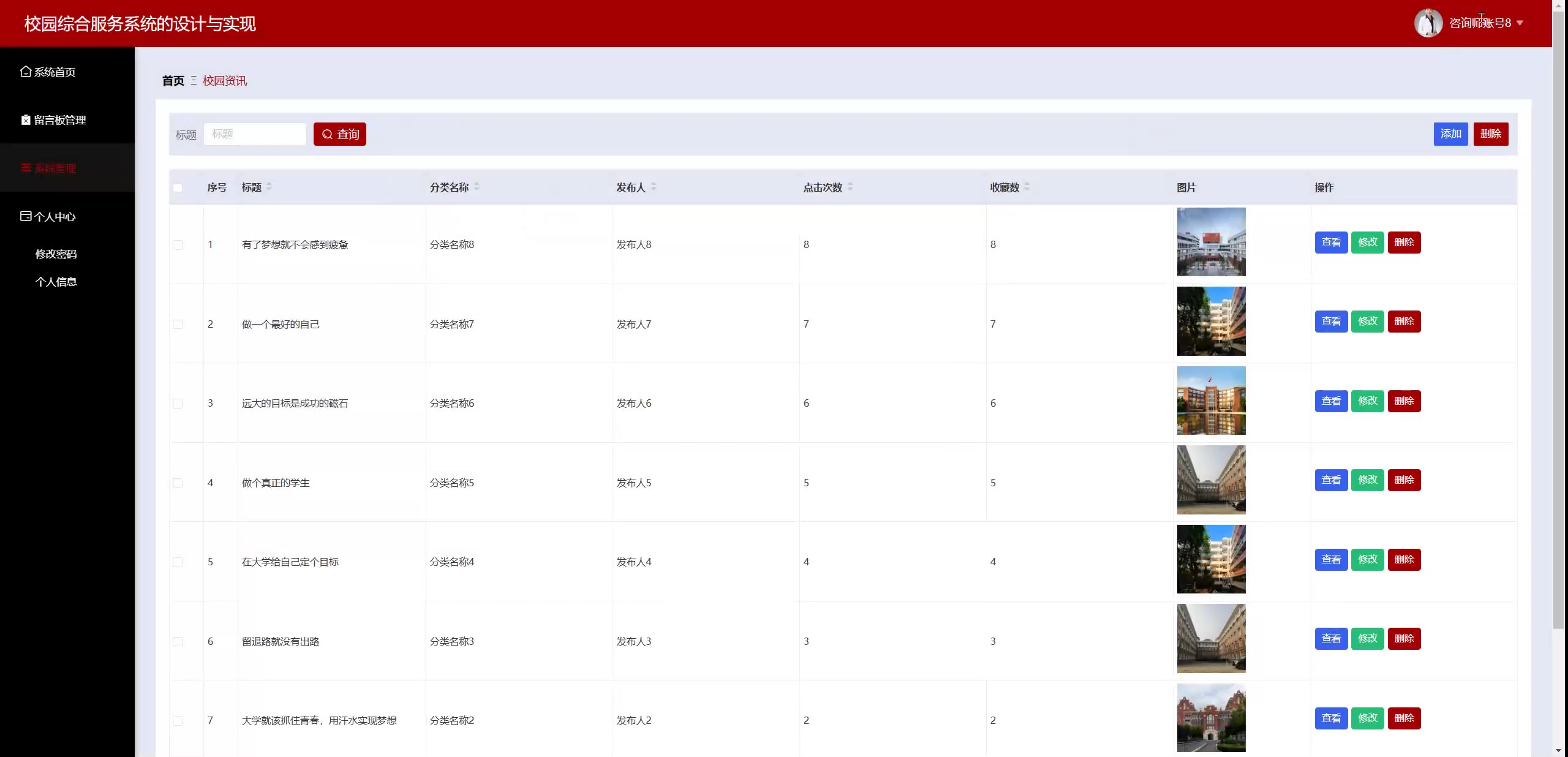Toggle the select-all header checkbox
The image size is (1568, 757).
(x=178, y=187)
